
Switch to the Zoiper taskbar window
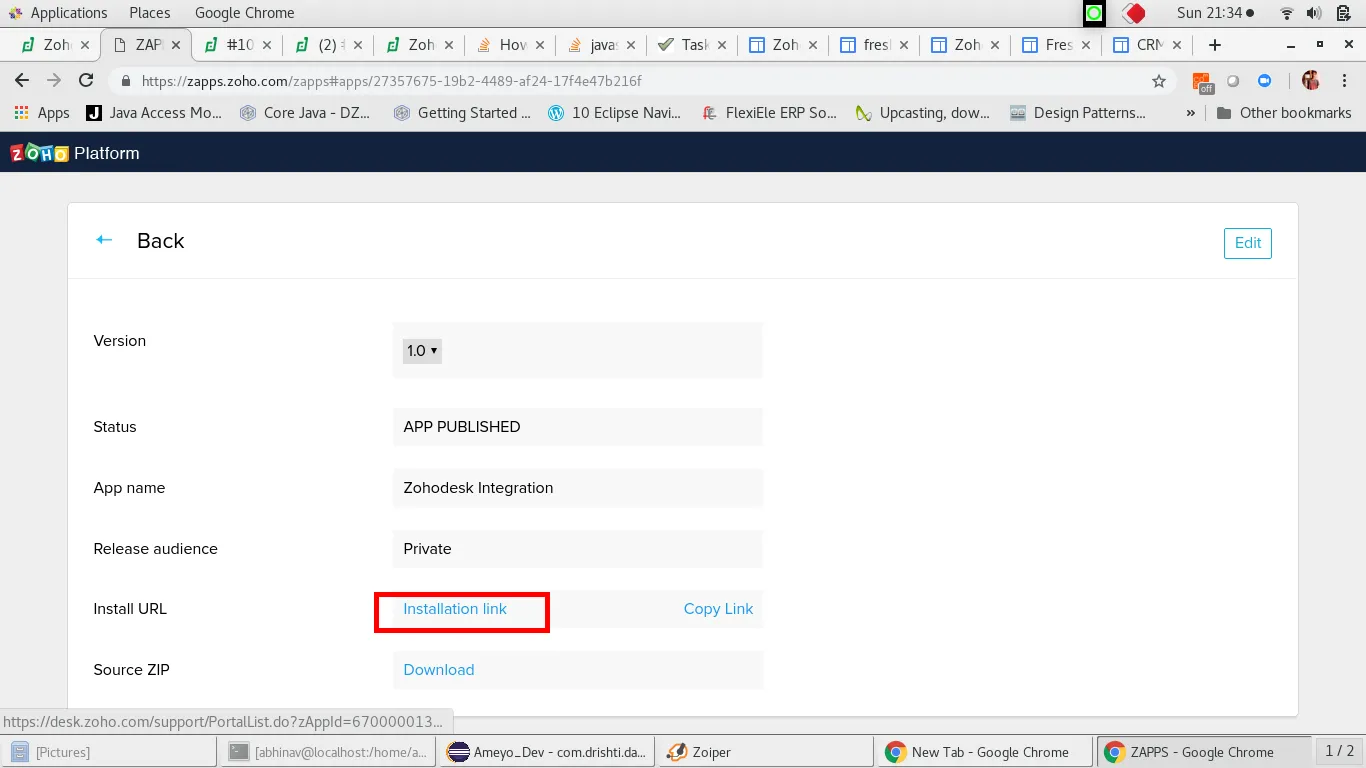766,752
